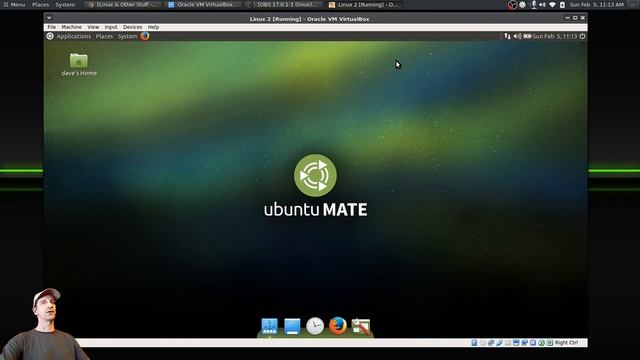Switch to Linux & Other Stuff taskbar window
Screen dimensions: 640x360
pyautogui.click(x=123, y=4)
